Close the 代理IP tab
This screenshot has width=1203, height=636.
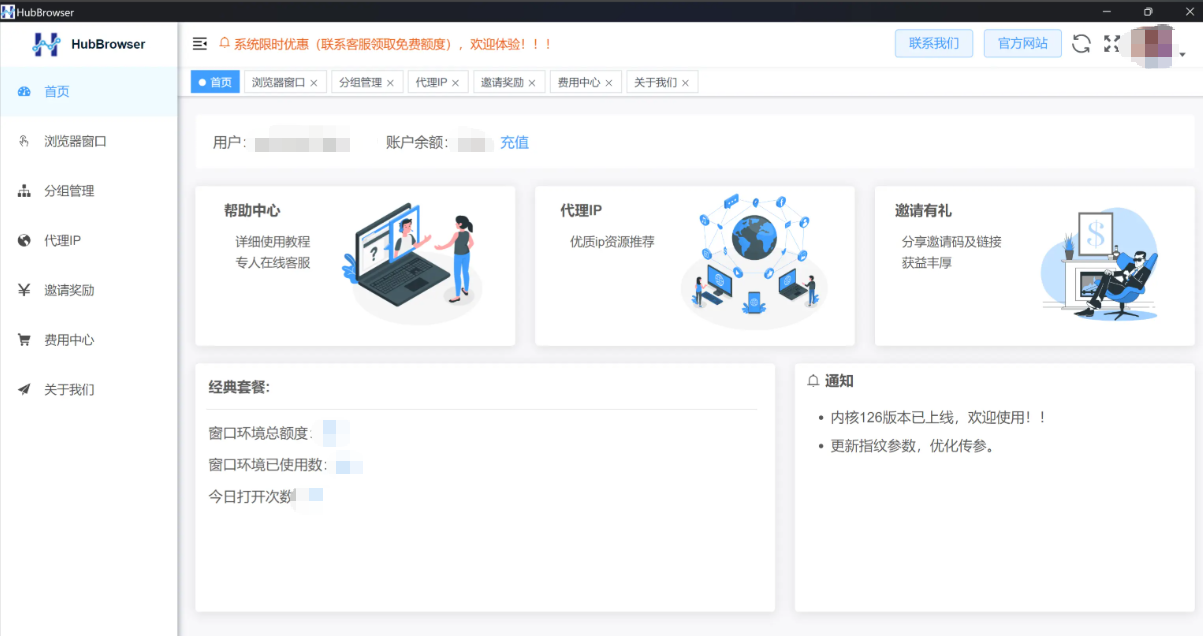click(455, 83)
